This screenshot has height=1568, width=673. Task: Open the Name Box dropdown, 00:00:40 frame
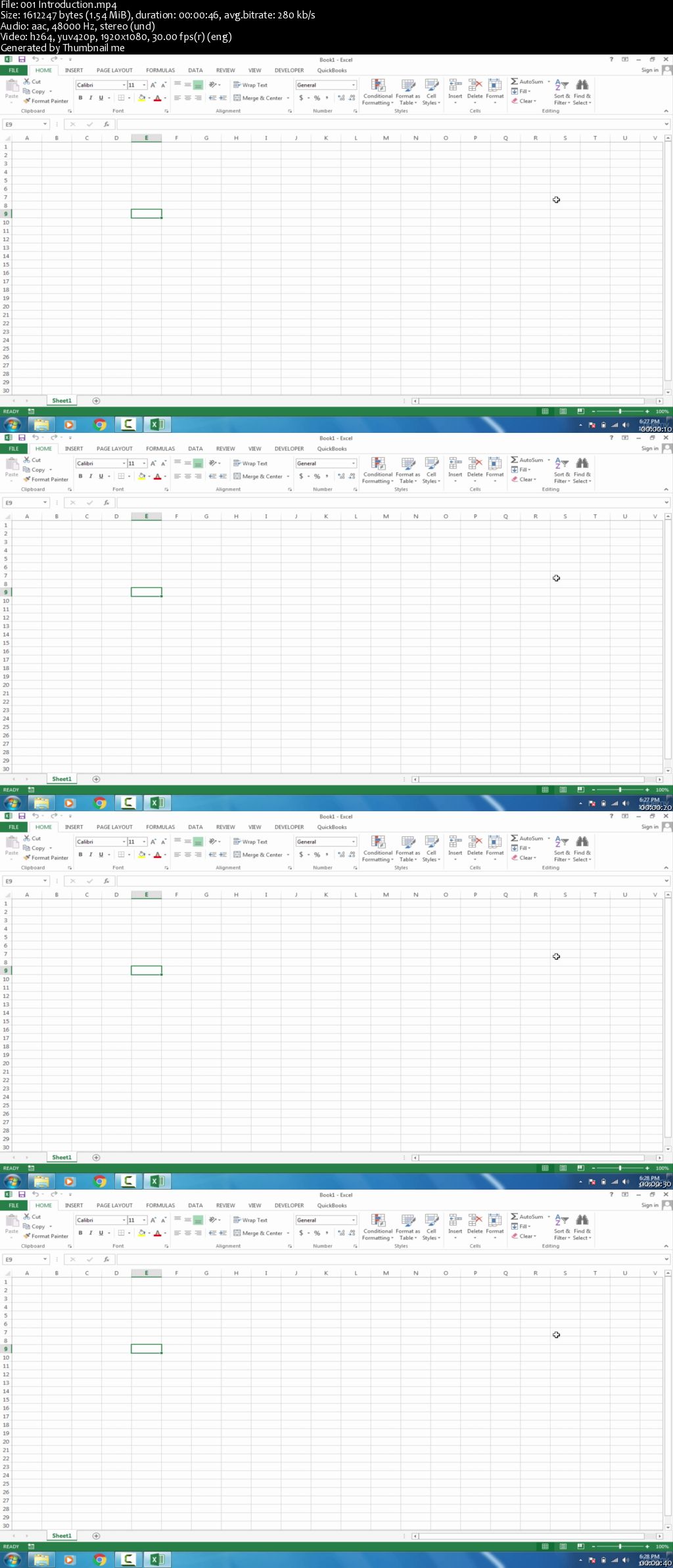[x=45, y=1259]
